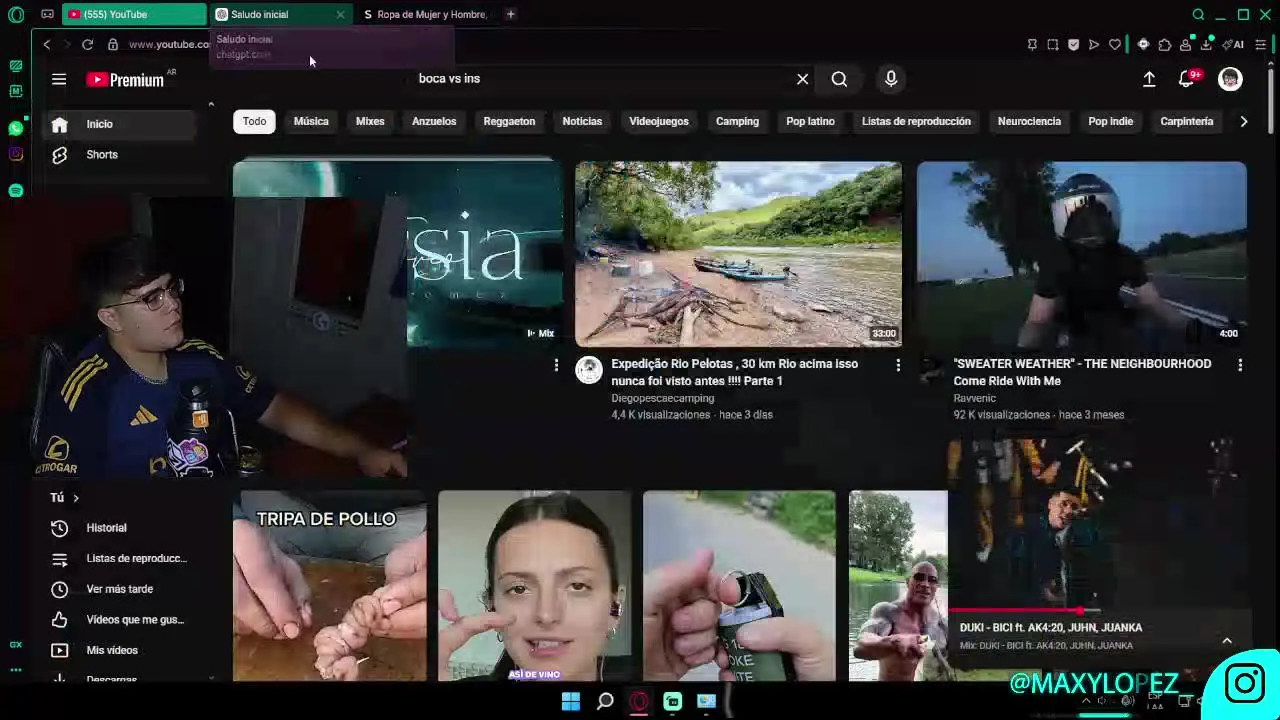Open the easy setup sliders icon

(1260, 44)
